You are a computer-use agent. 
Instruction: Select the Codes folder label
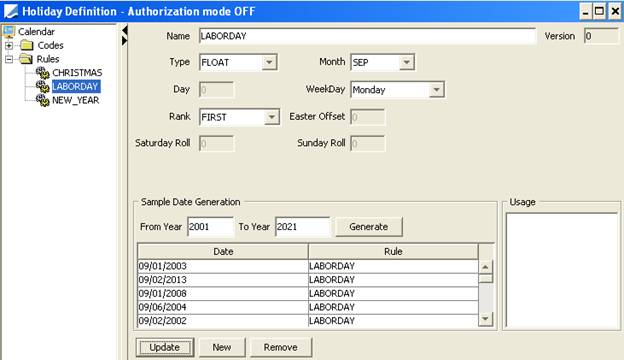click(51, 45)
